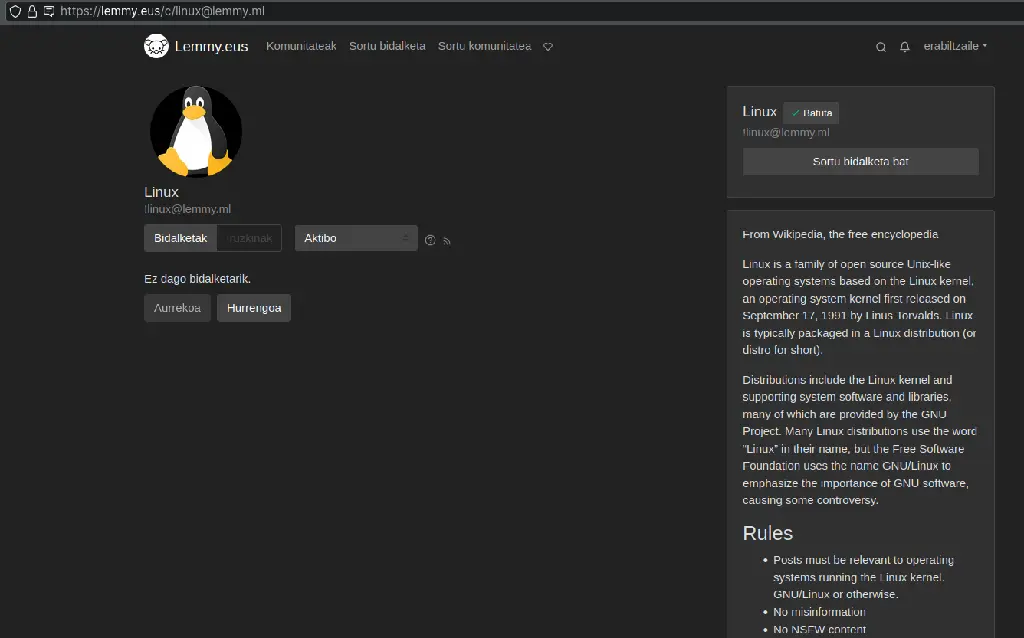1024x638 pixels.
Task: Open Komunitateak in the navbar
Action: click(301, 46)
